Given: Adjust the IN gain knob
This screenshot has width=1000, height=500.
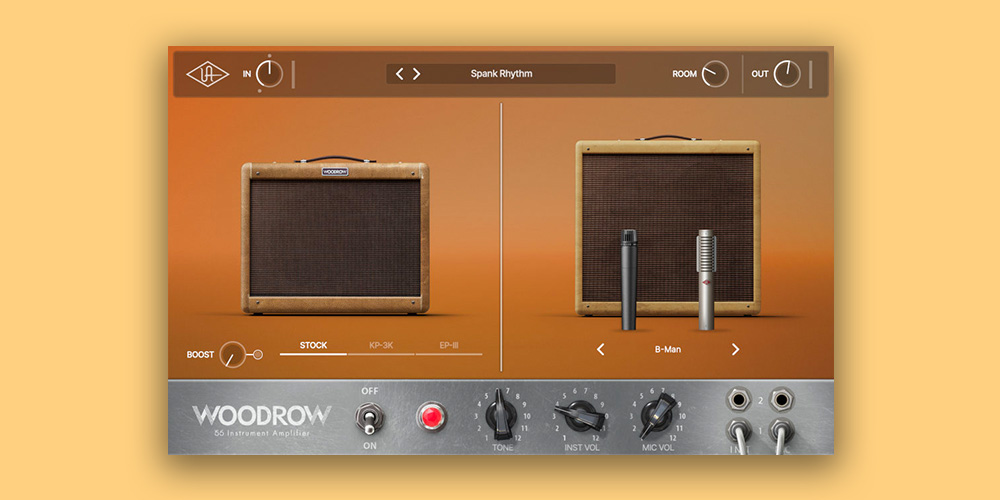Looking at the screenshot, I should point(269,74).
